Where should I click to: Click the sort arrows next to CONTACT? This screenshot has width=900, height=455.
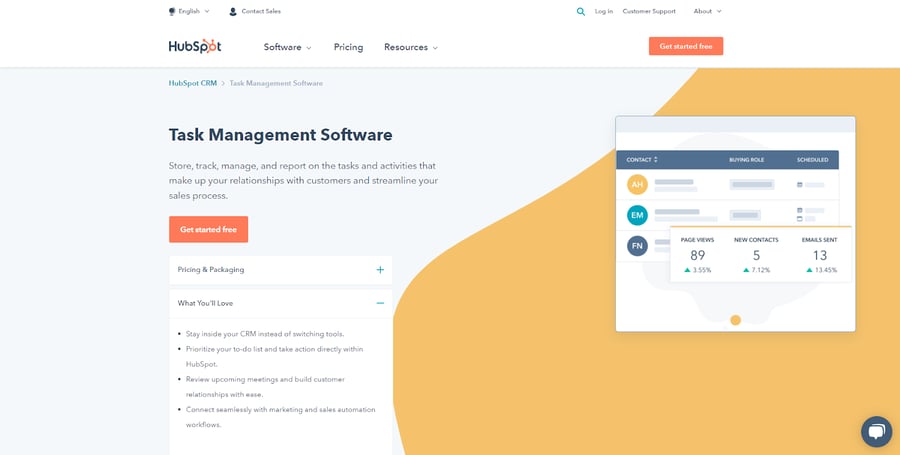[x=655, y=160]
